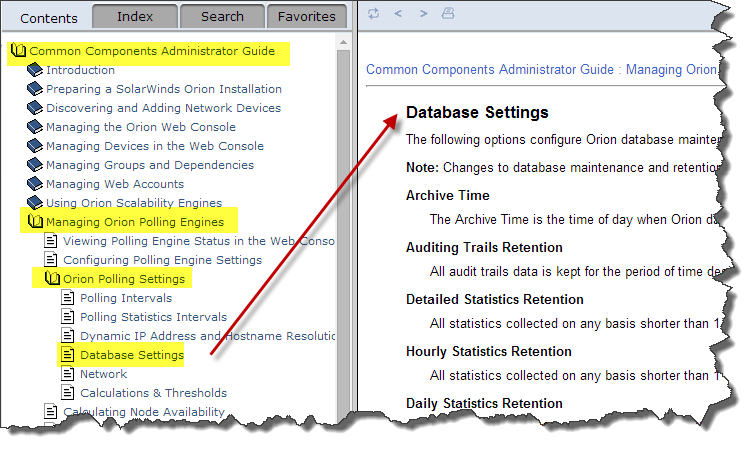Open the Favorites tab
This screenshot has width=755, height=453.
[307, 16]
